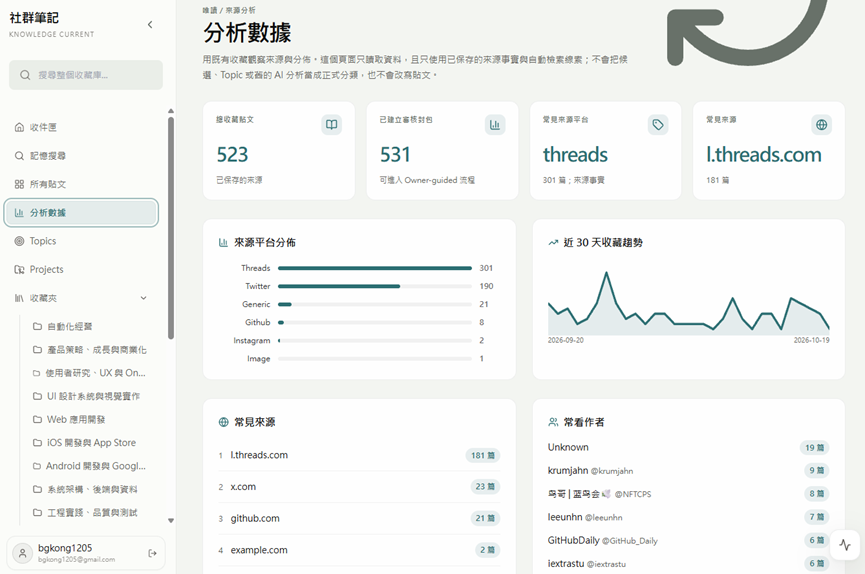Image resolution: width=865 pixels, height=574 pixels.
Task: Click the floating activity pulse icon button
Action: (845, 545)
